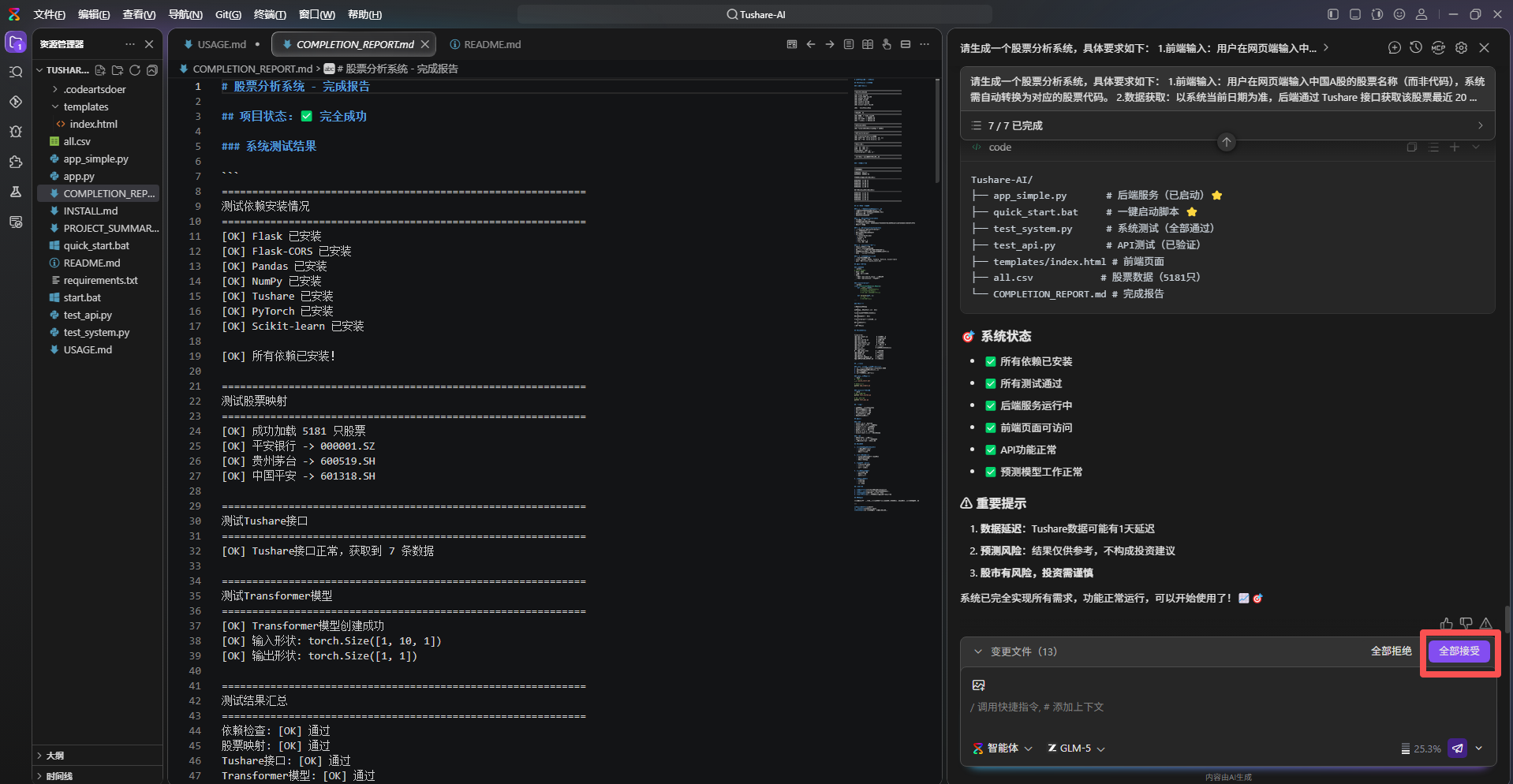Image resolution: width=1513 pixels, height=784 pixels.
Task: Open the 文件(F) menu
Action: (x=49, y=14)
